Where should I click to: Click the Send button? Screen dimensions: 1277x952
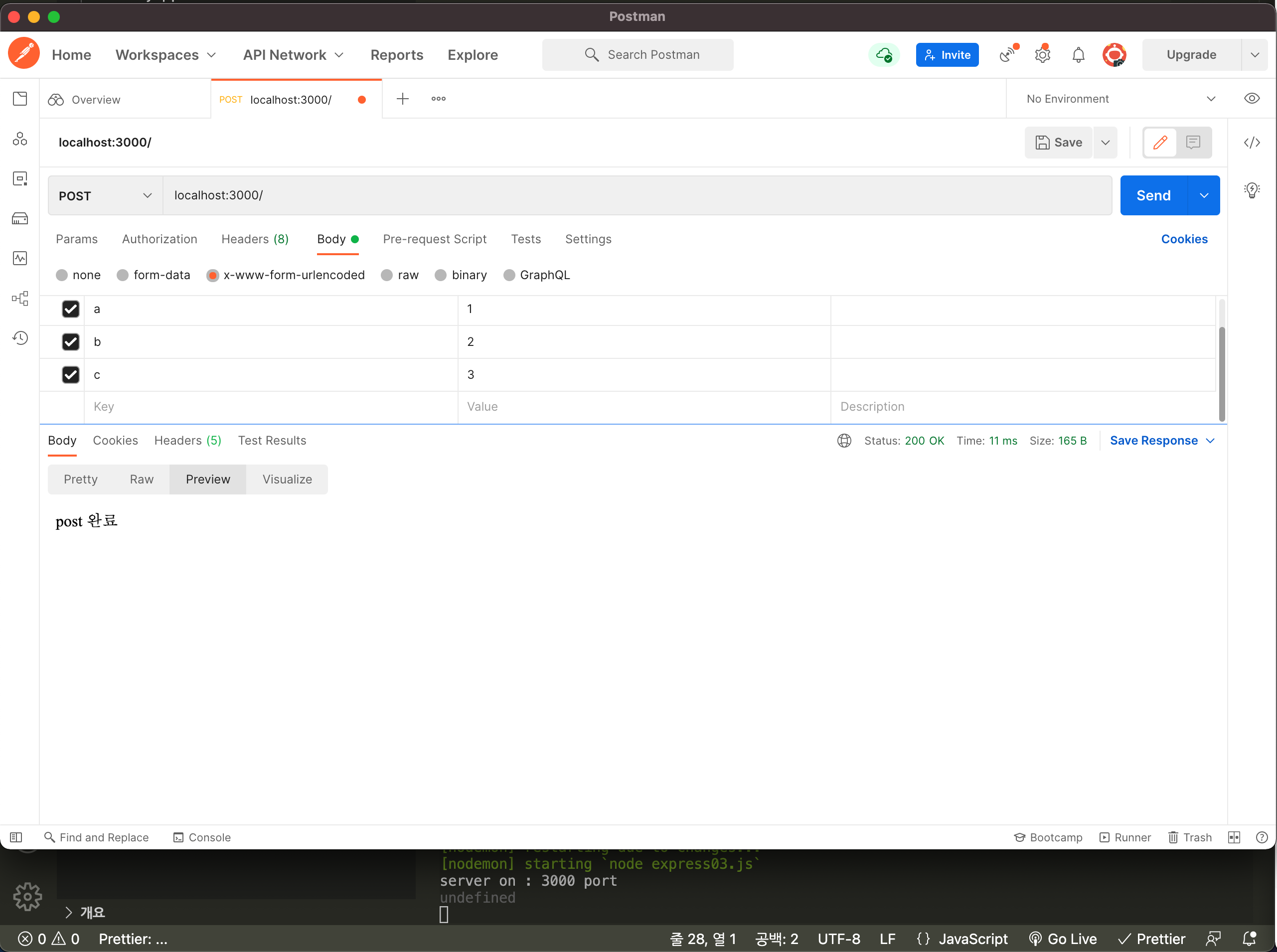[x=1153, y=195]
